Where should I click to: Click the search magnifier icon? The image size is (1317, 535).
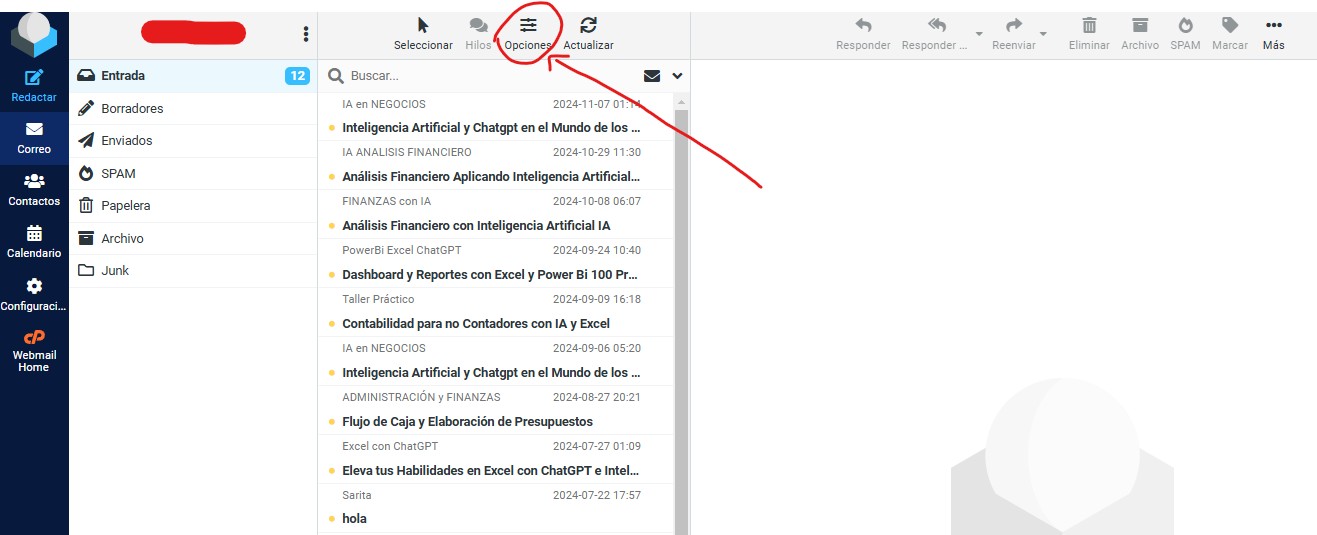336,75
